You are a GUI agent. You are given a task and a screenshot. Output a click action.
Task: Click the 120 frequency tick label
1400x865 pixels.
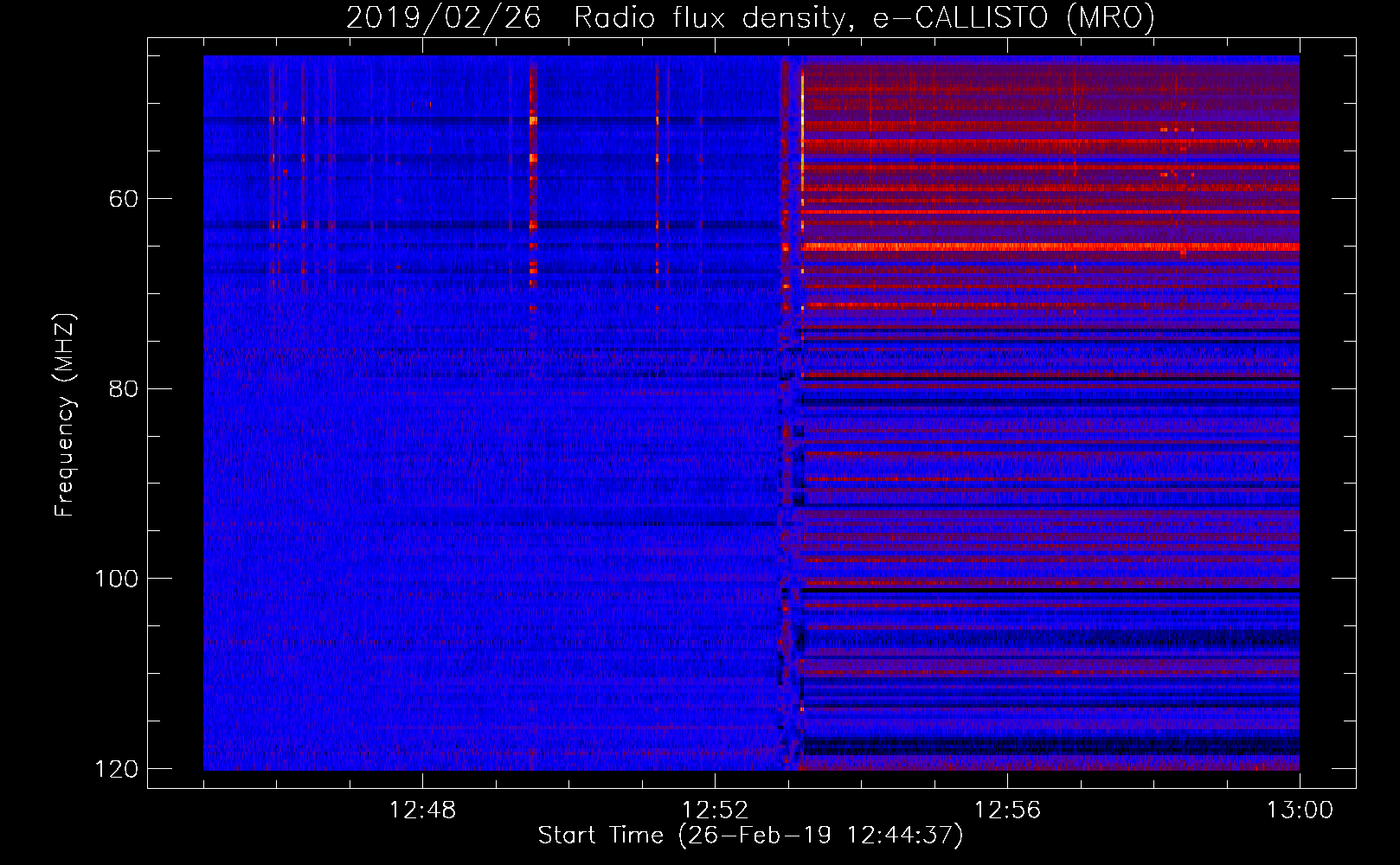(x=116, y=769)
